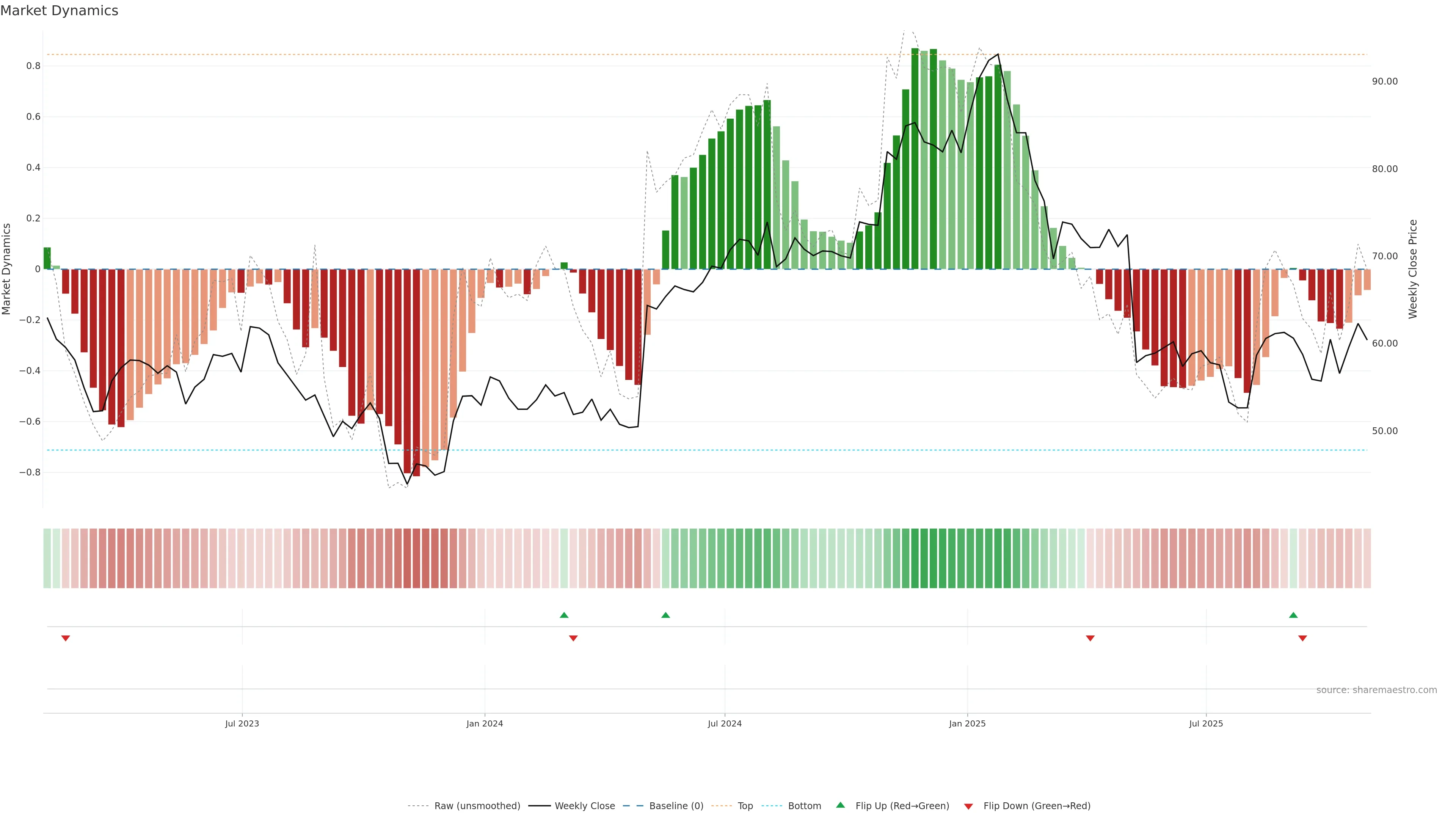Click the leftmost green cell in the heatmap strip

(x=47, y=559)
